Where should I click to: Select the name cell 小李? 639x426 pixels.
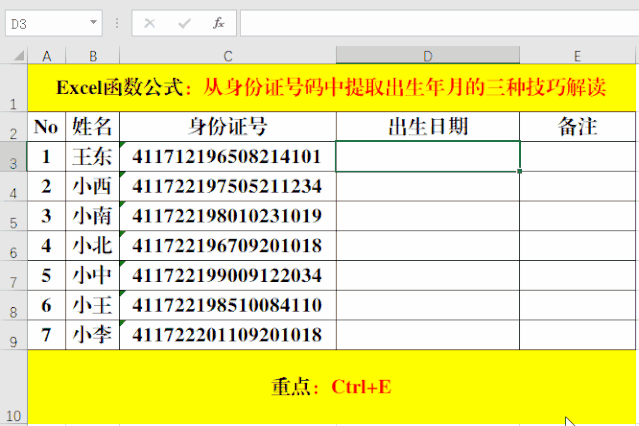point(93,335)
